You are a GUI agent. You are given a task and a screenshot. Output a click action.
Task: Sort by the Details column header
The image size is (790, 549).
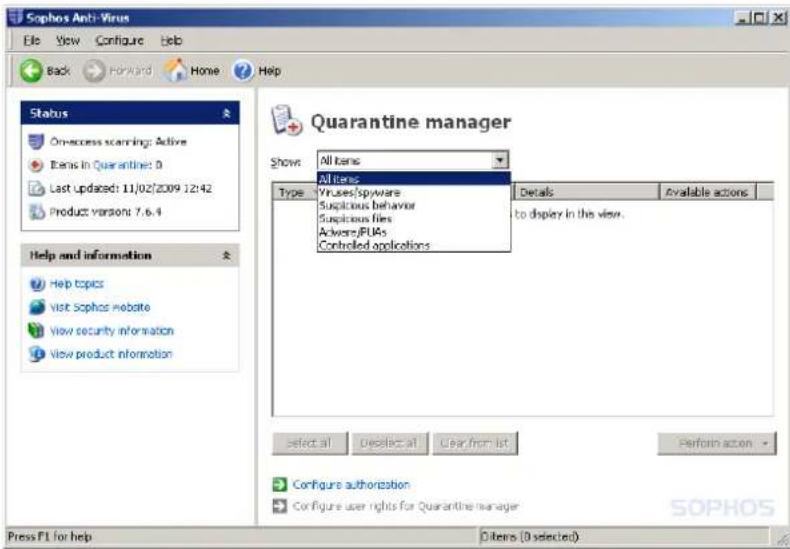click(x=587, y=192)
